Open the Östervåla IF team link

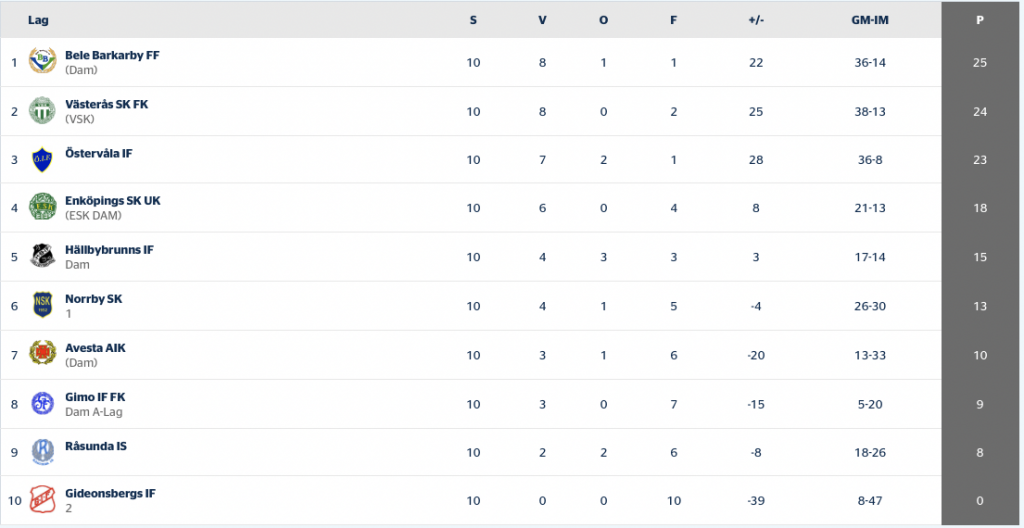(99, 154)
